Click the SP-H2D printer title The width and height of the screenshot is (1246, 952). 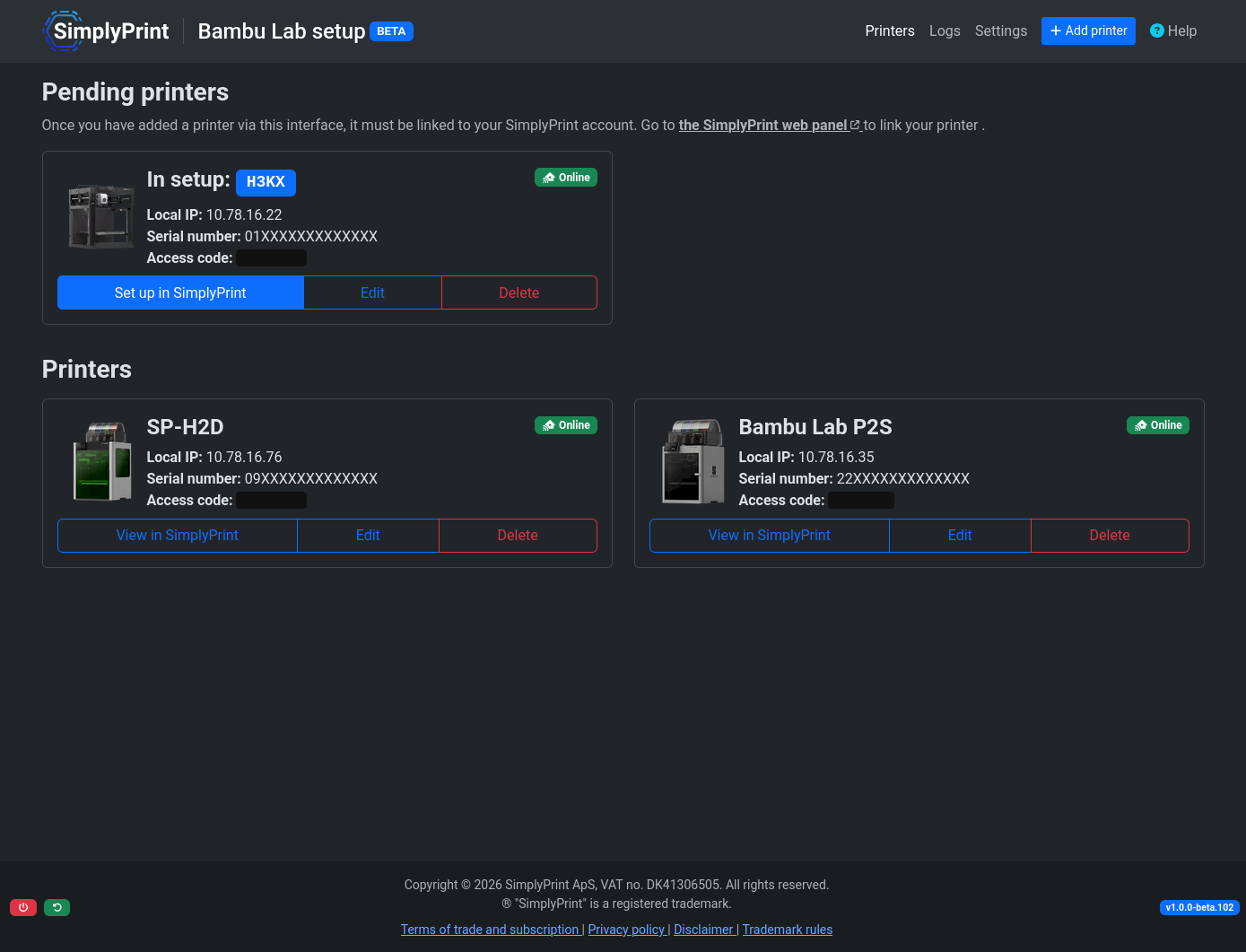tap(186, 427)
